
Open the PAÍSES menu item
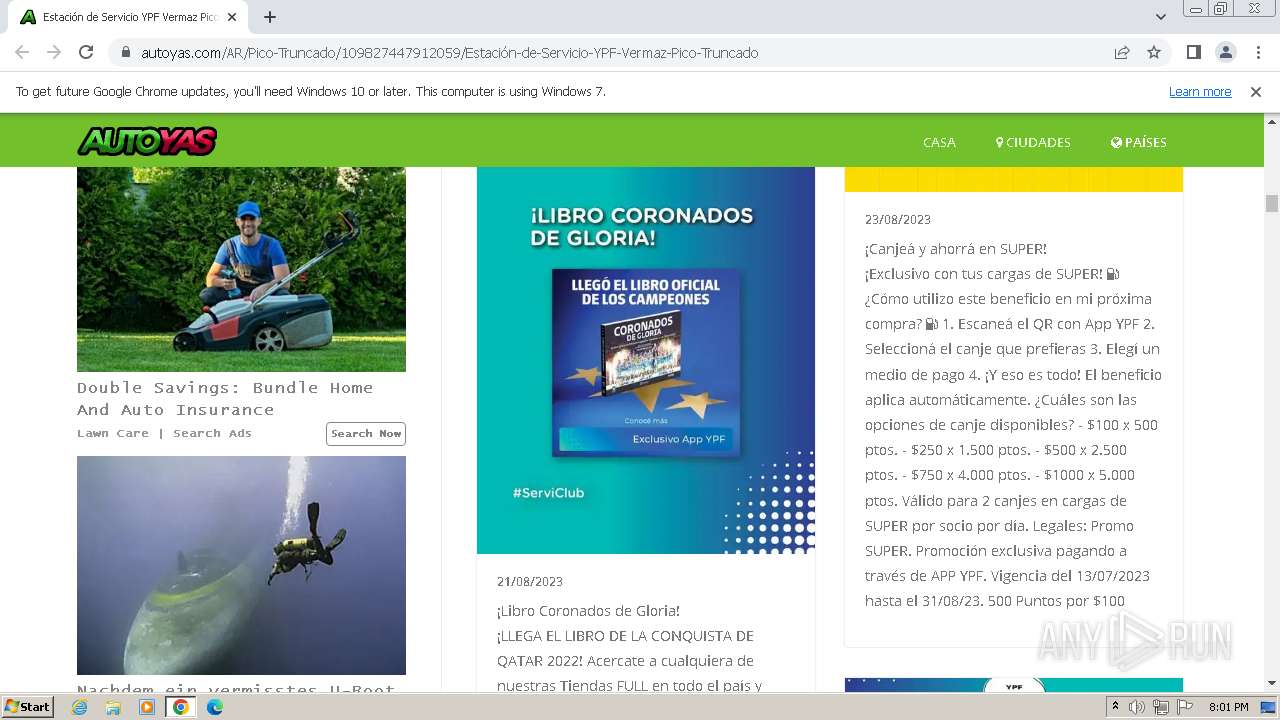[x=1139, y=142]
